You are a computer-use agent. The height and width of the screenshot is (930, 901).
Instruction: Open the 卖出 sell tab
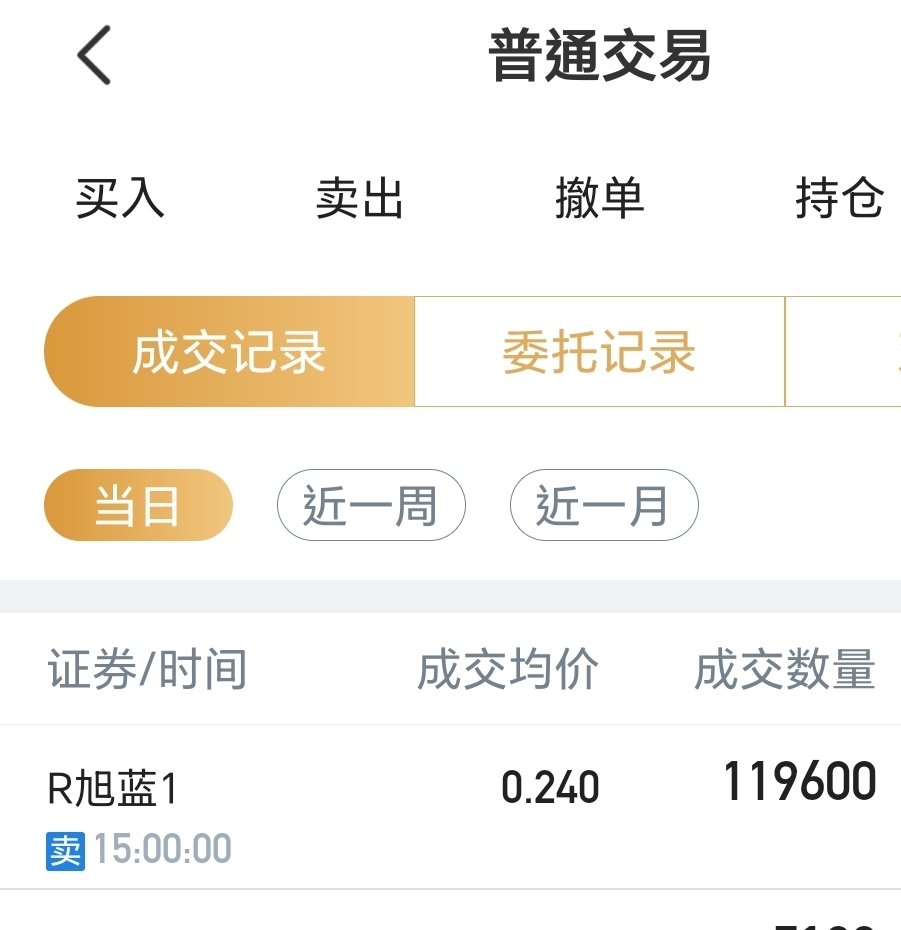(359, 198)
